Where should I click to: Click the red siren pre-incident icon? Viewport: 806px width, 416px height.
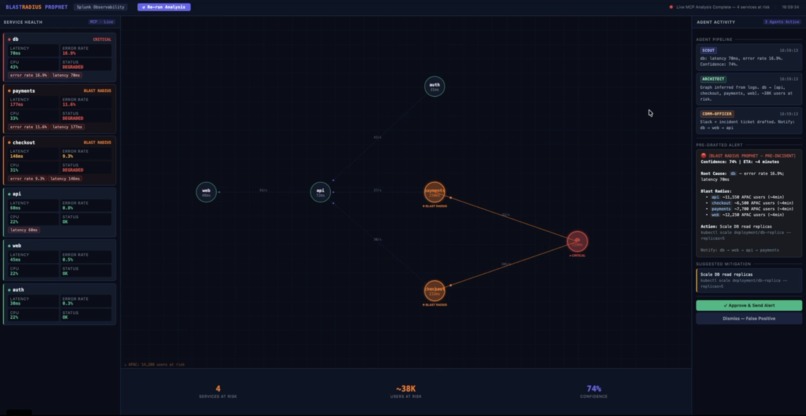point(703,155)
